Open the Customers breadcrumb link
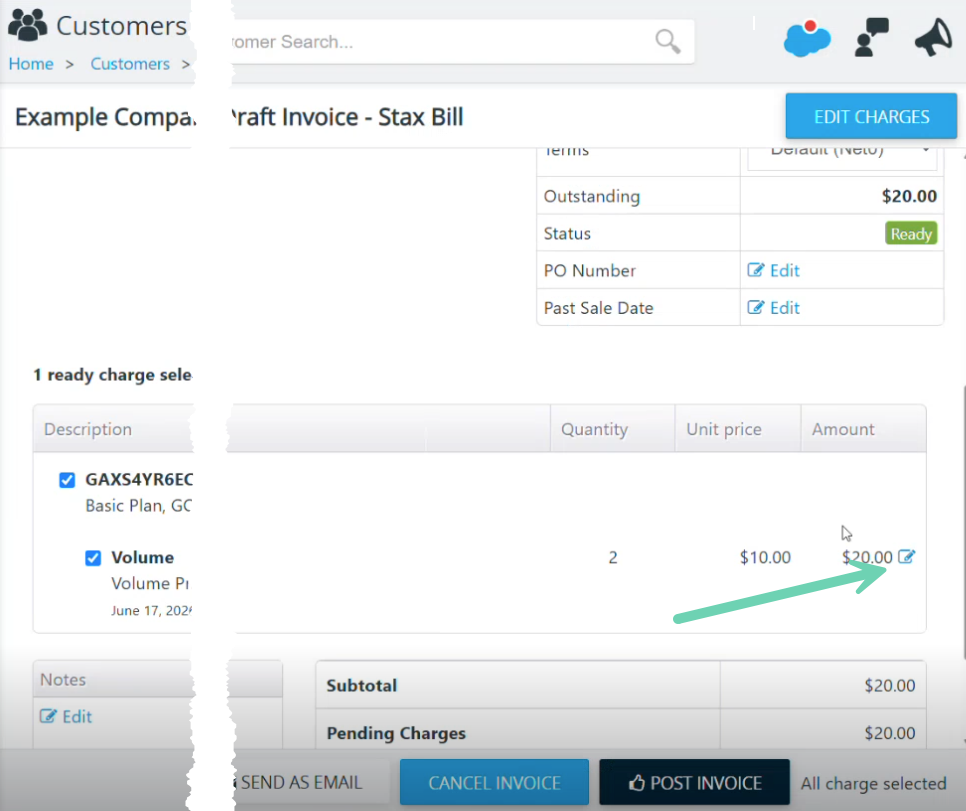 [x=130, y=64]
